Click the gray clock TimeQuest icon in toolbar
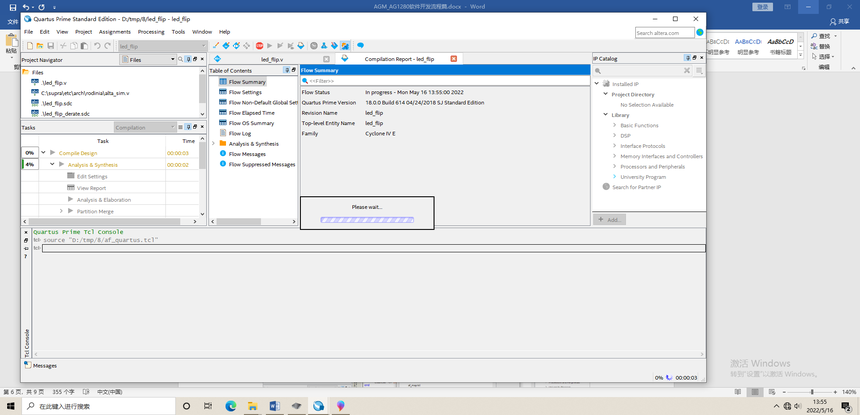Image resolution: width=860 pixels, height=415 pixels. tap(314, 46)
